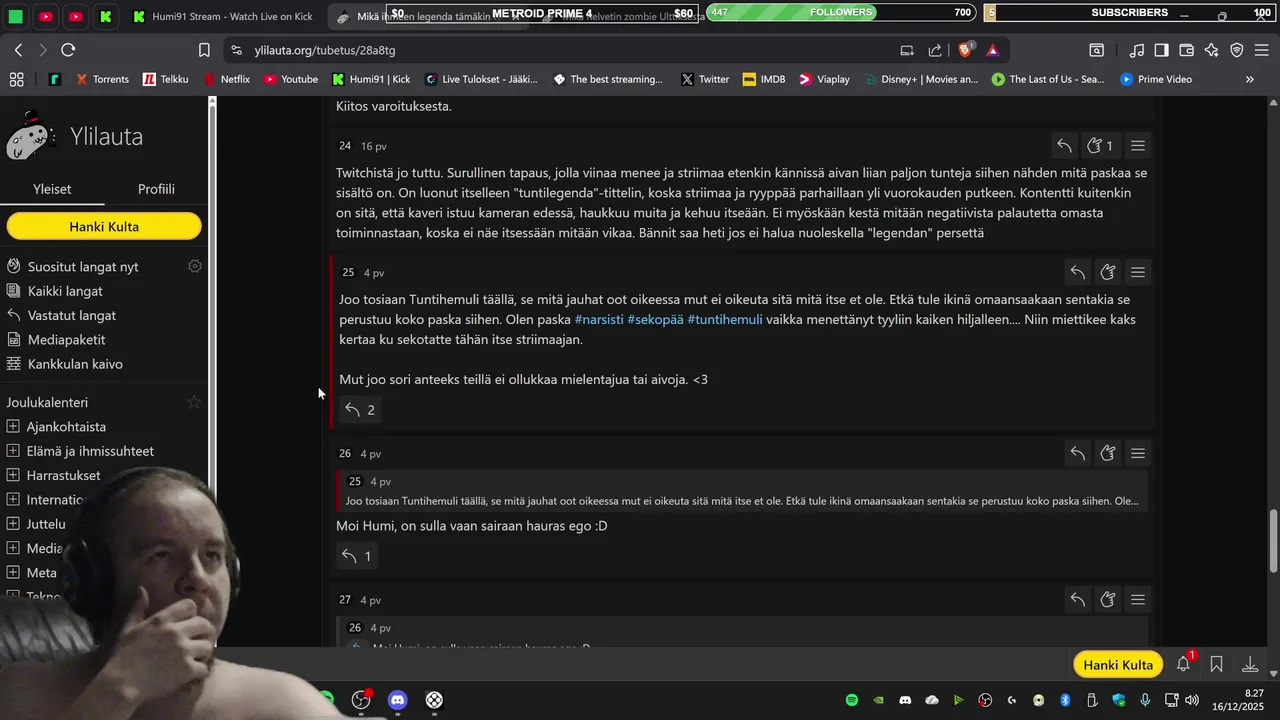Open Discord from the taskbar
1280x720 pixels.
(x=397, y=700)
